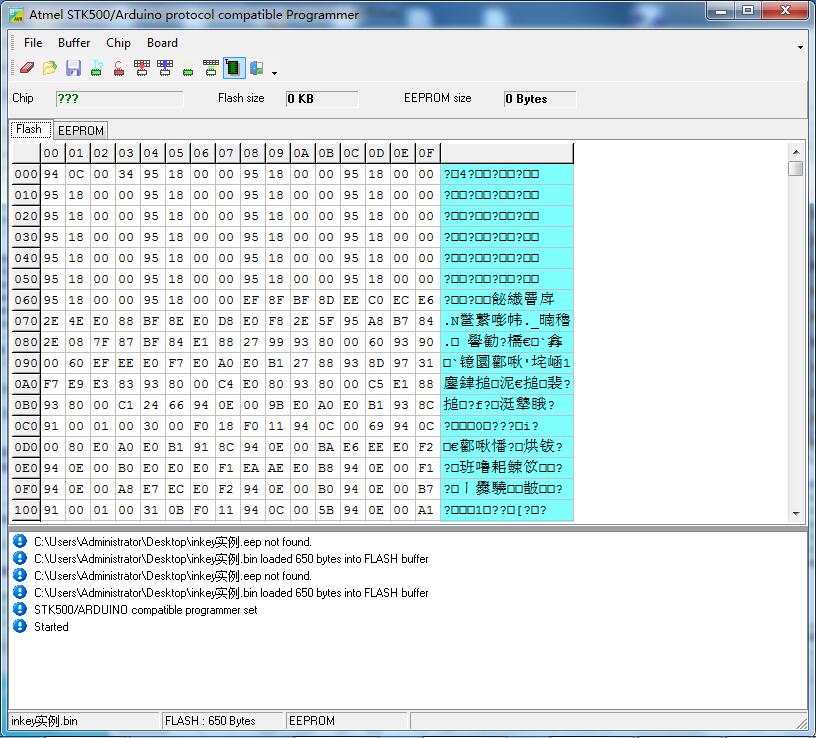Screen dimensions: 816x738
Task: Click the highlighted green chip selection icon
Action: (x=234, y=68)
